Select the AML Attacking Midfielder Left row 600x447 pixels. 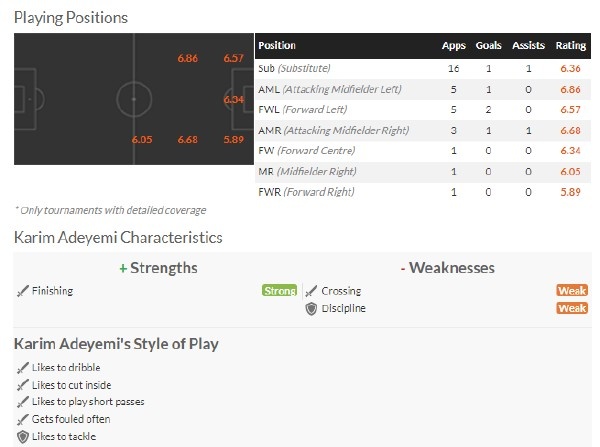(423, 90)
